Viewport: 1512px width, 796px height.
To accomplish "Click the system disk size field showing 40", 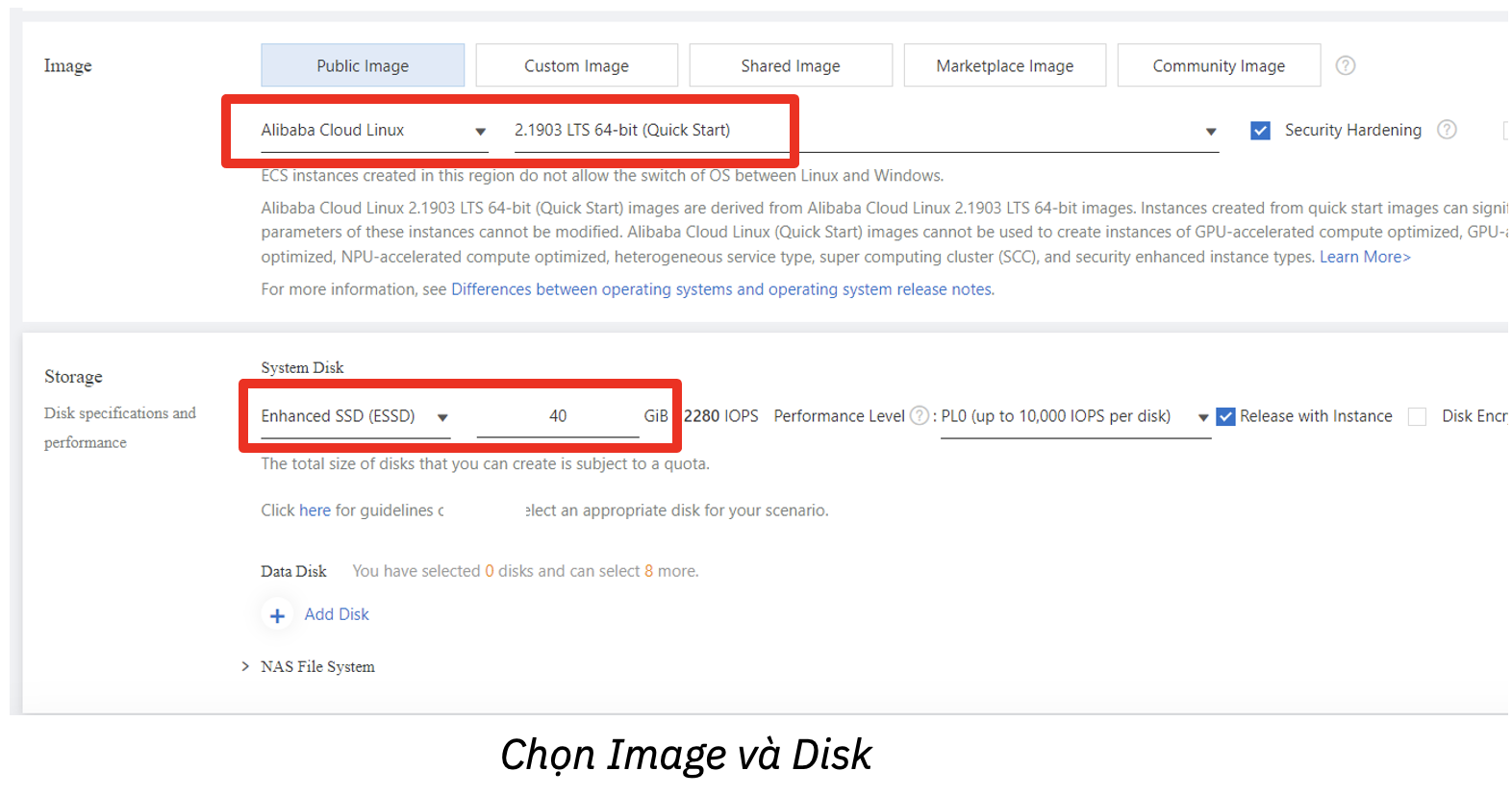I will coord(558,416).
